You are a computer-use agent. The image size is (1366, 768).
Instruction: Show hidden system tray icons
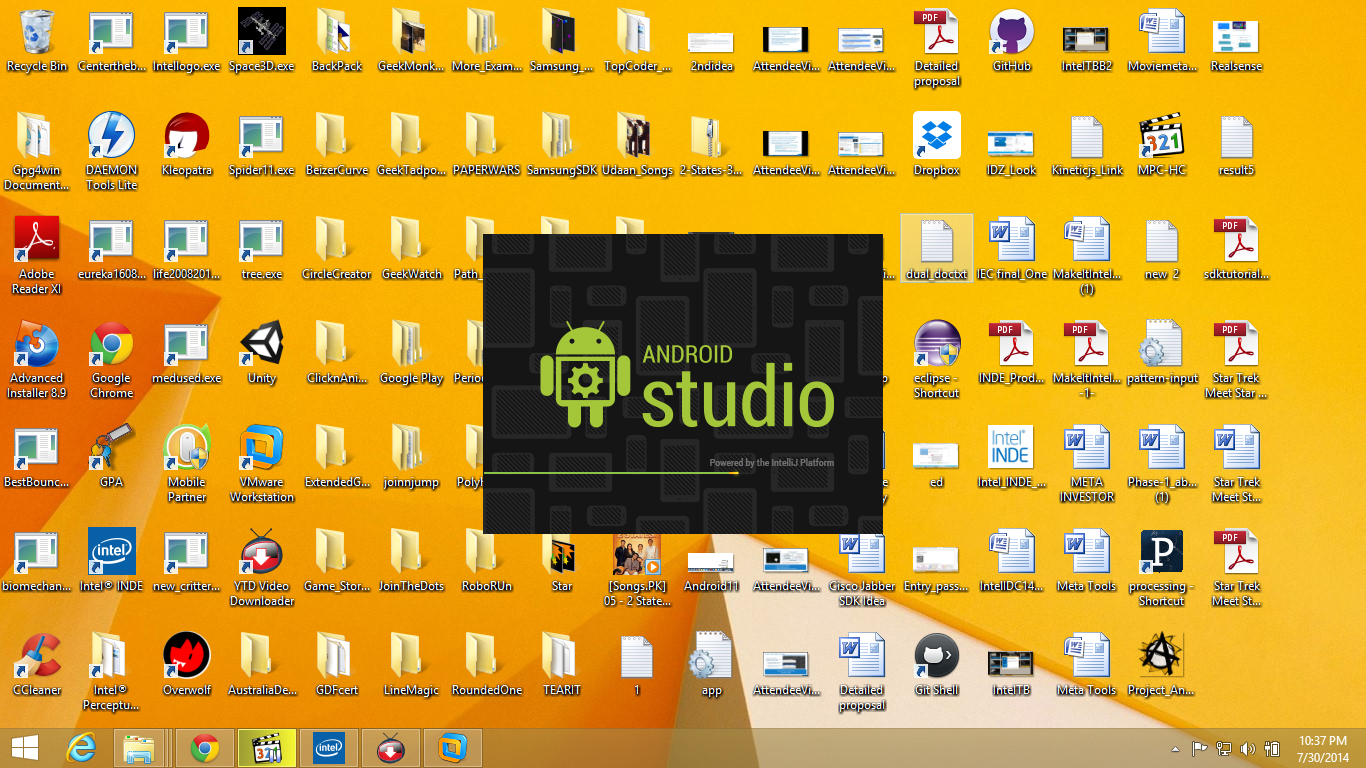pos(1175,748)
